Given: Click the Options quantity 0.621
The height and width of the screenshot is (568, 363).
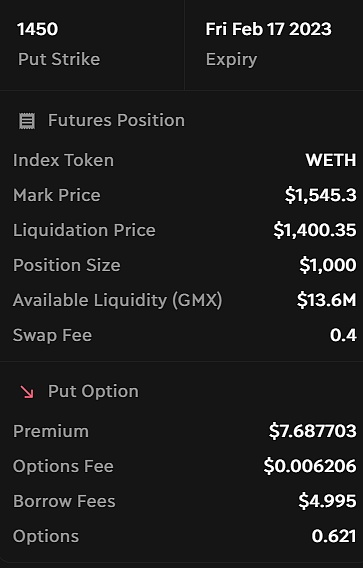Looking at the screenshot, I should point(334,536).
